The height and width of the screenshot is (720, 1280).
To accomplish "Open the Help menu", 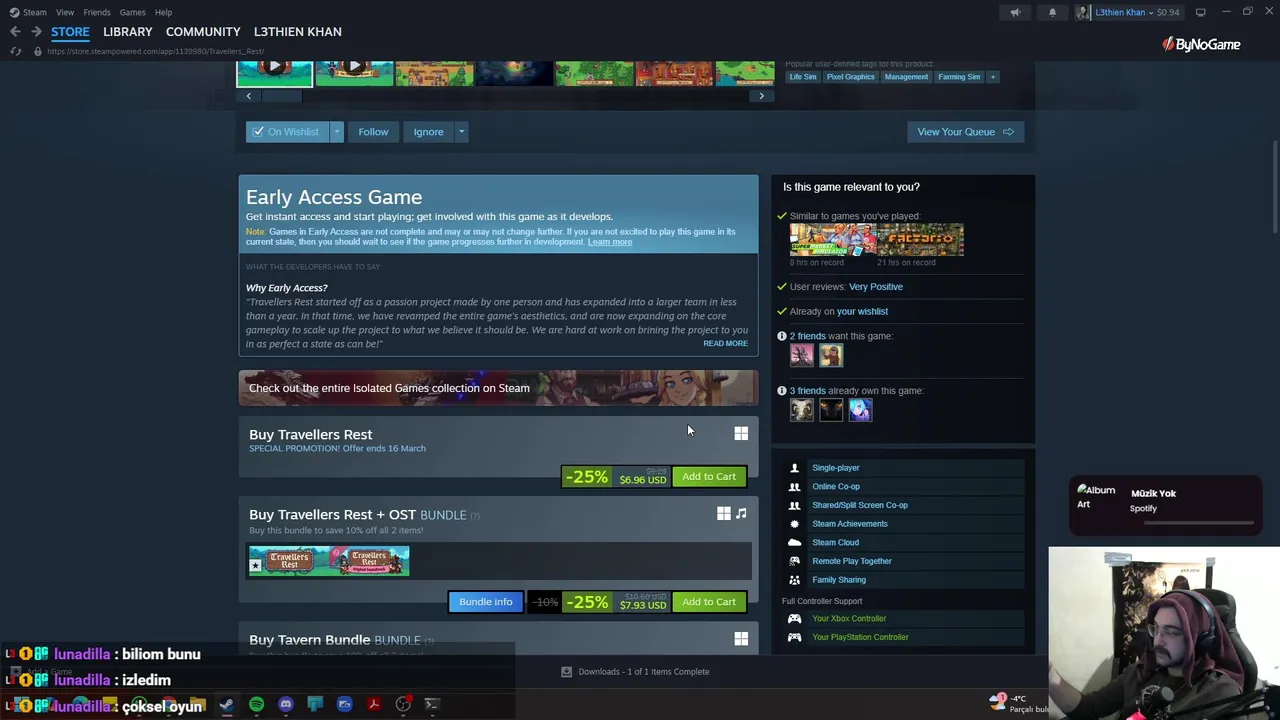I will [x=163, y=12].
